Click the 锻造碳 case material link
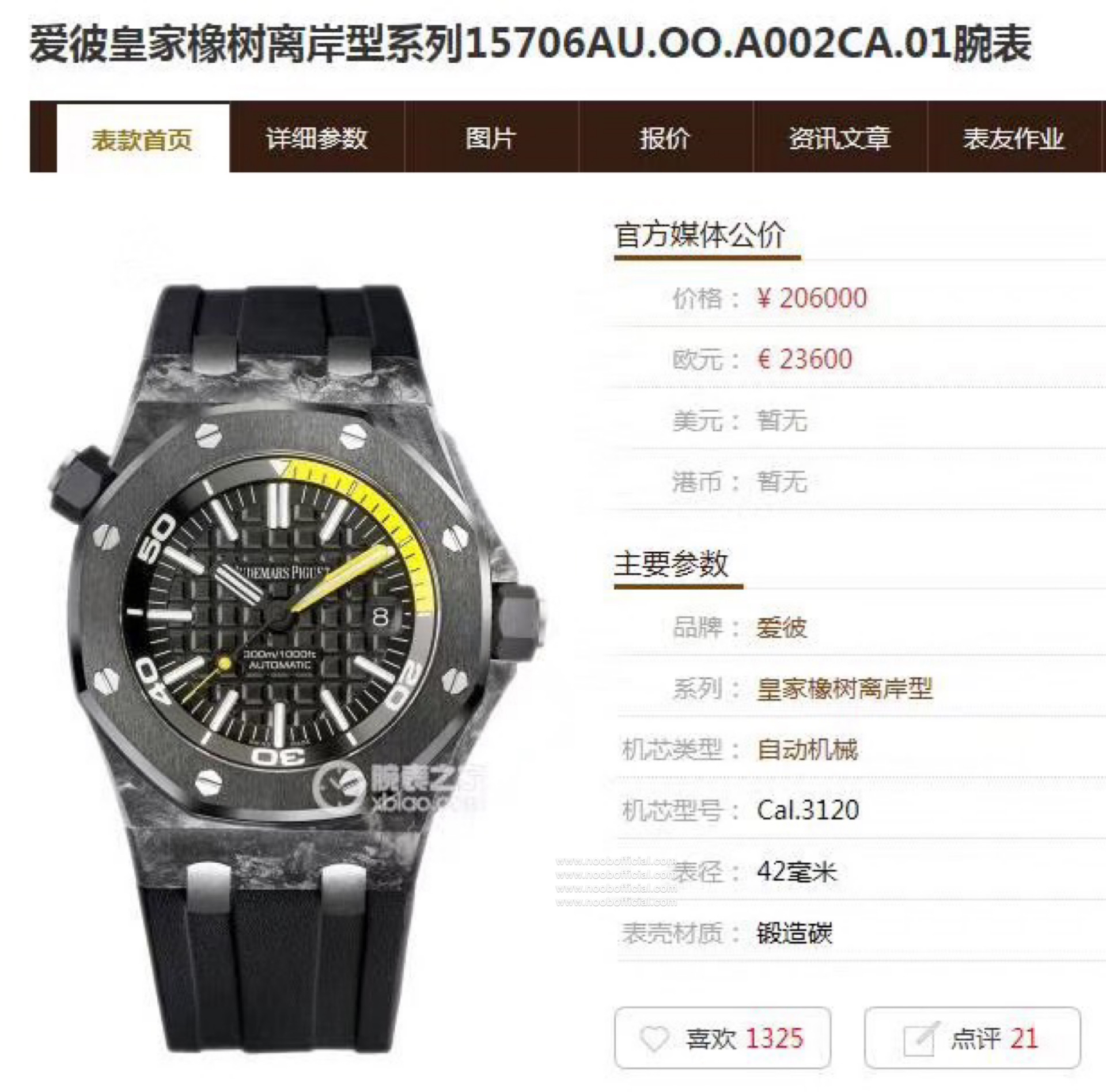 pyautogui.click(x=794, y=933)
